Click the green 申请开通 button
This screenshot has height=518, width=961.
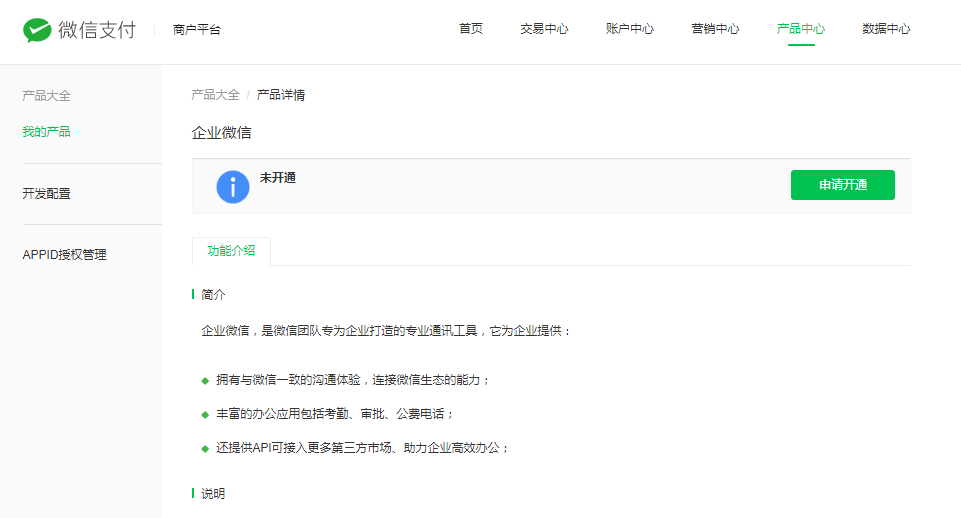(843, 185)
